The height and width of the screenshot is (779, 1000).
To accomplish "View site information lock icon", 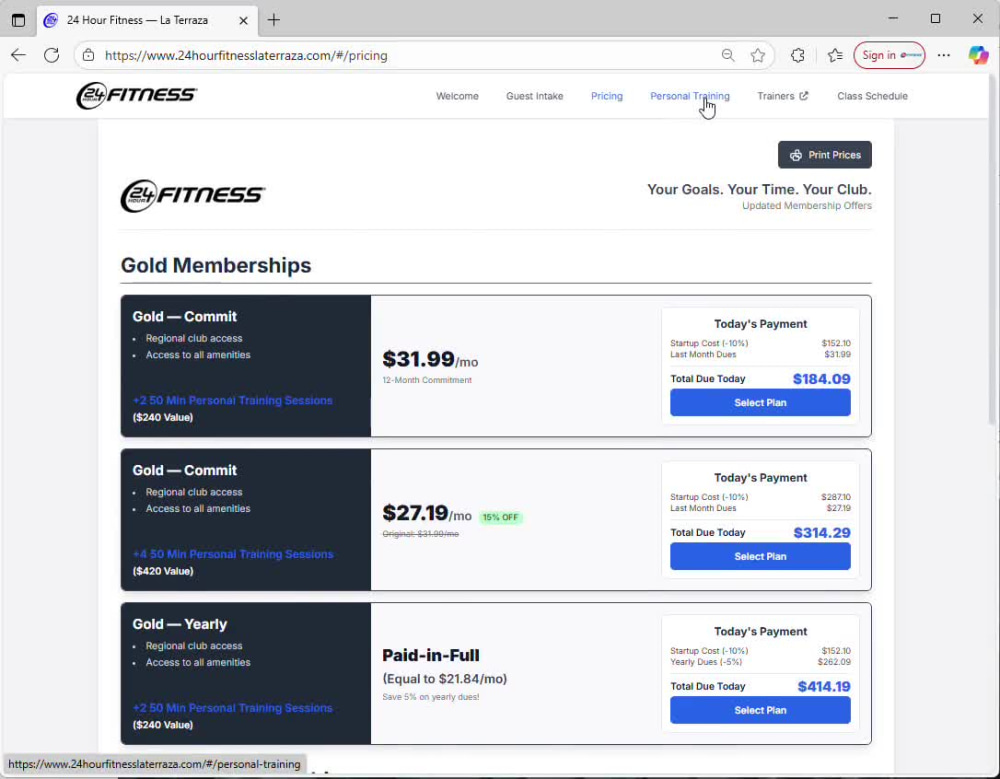I will [89, 56].
